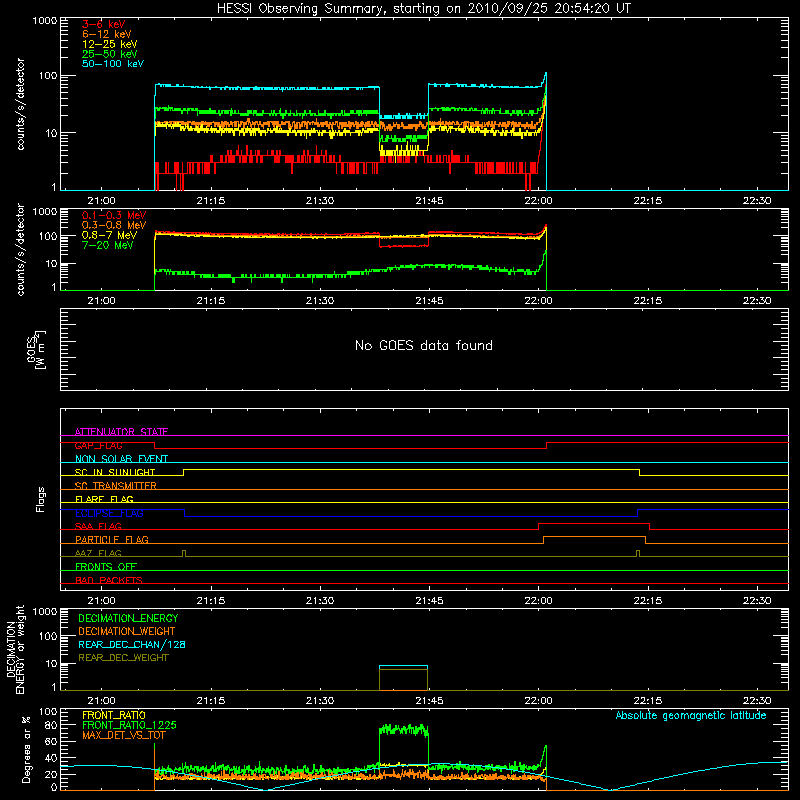Click the DECIMATION_WEIGHT legend label

point(127,631)
